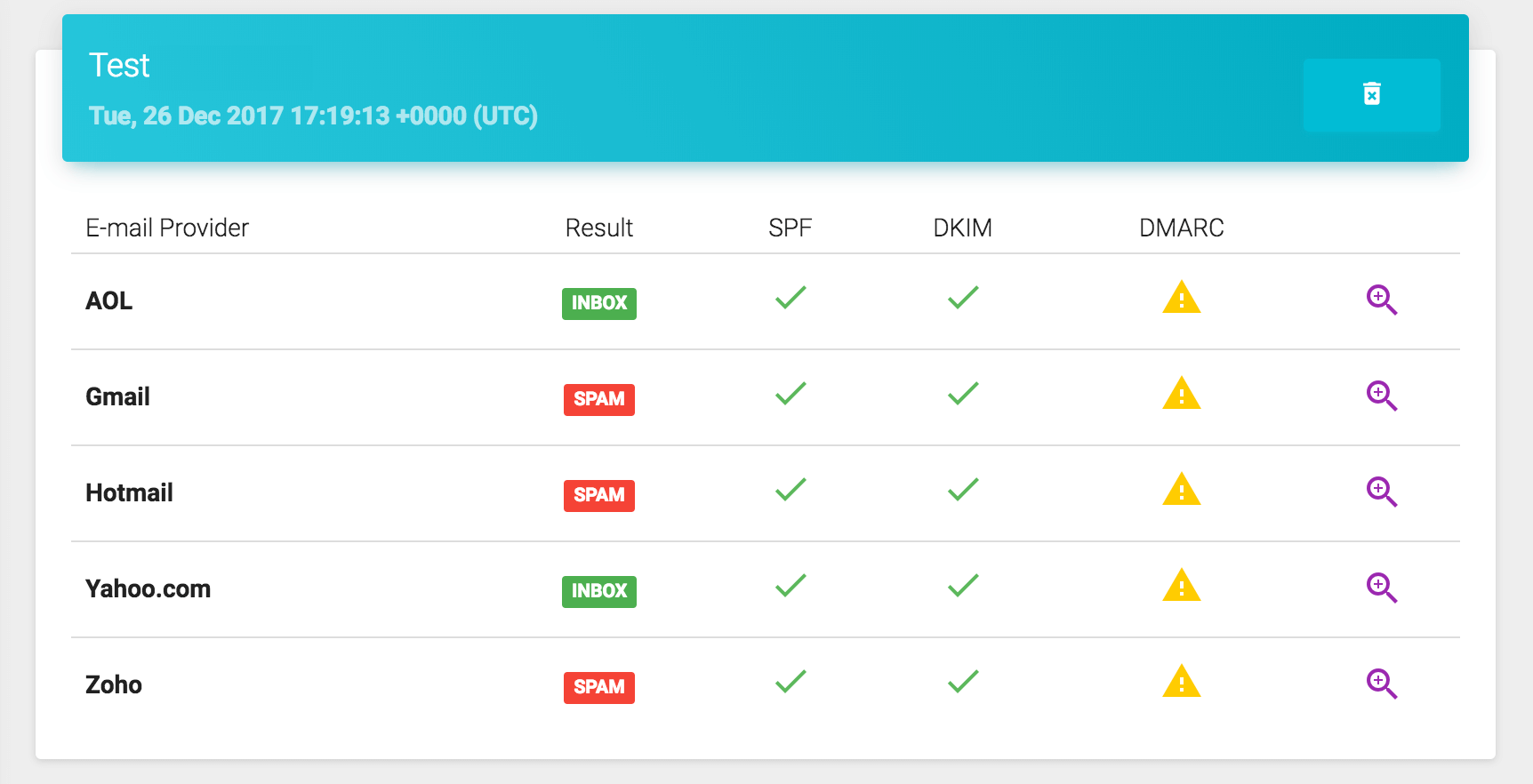Click the AOL INBOX badge

click(598, 303)
